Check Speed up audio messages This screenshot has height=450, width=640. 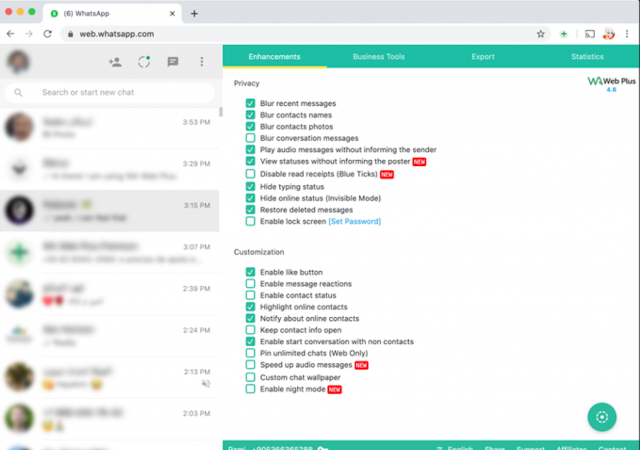coord(250,365)
